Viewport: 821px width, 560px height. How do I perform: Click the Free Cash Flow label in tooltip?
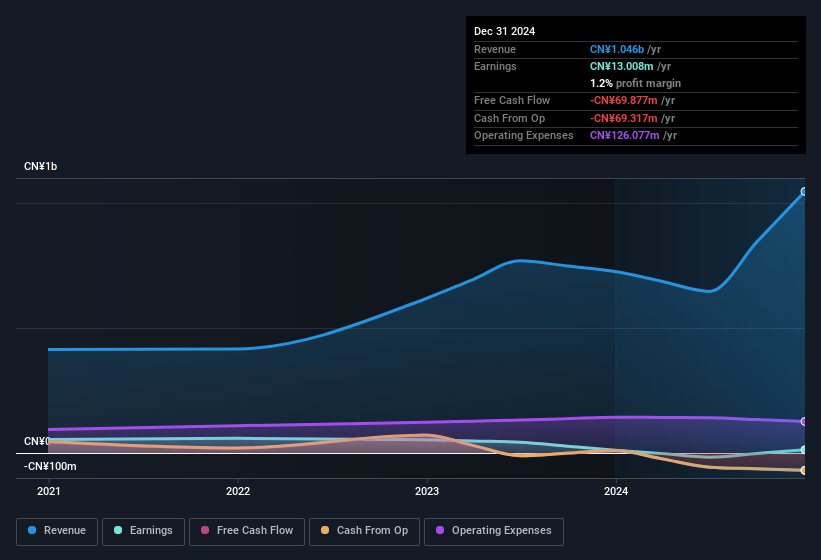point(512,100)
